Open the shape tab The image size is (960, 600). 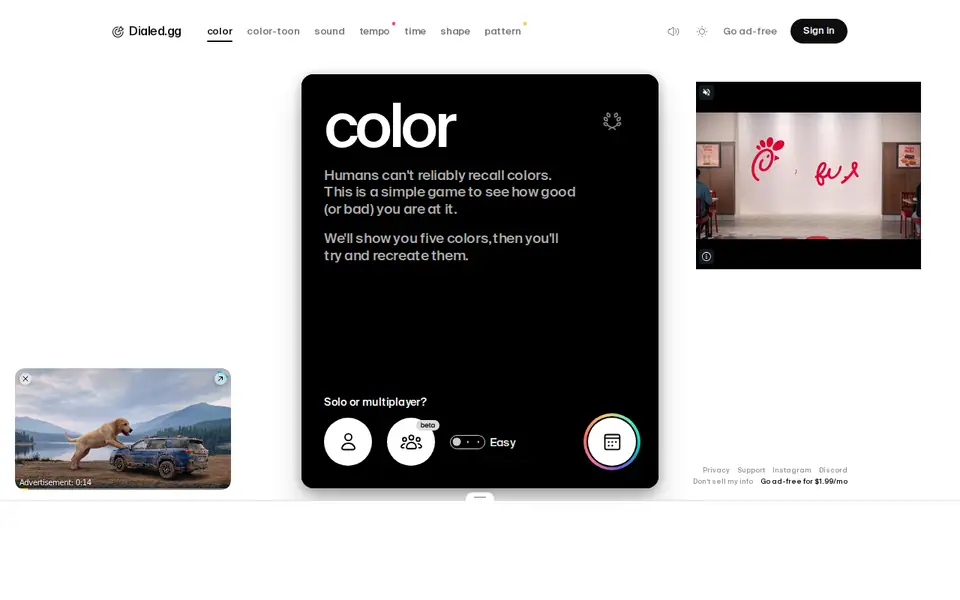coord(455,31)
